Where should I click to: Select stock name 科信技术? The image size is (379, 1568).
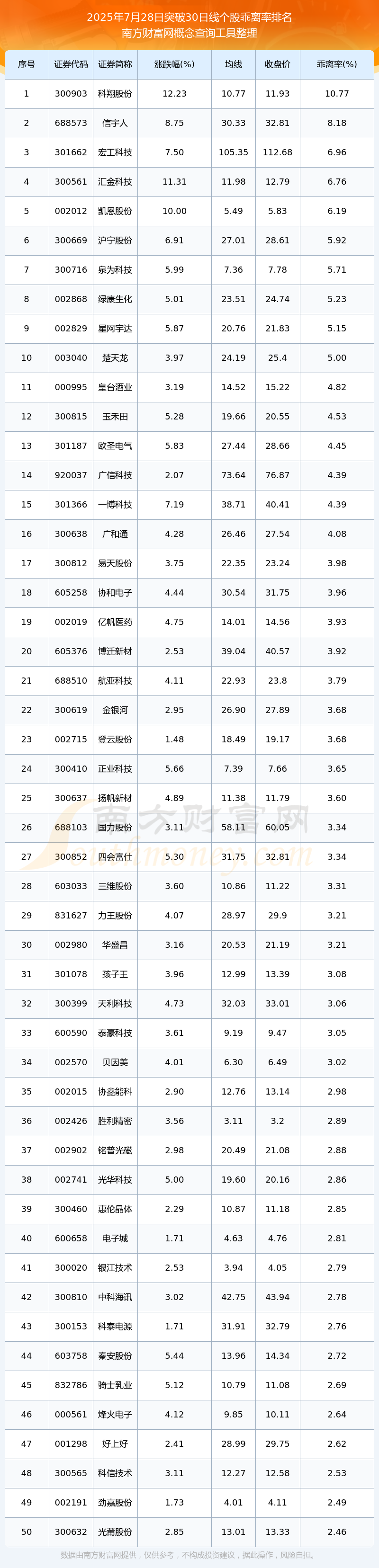115,1474
